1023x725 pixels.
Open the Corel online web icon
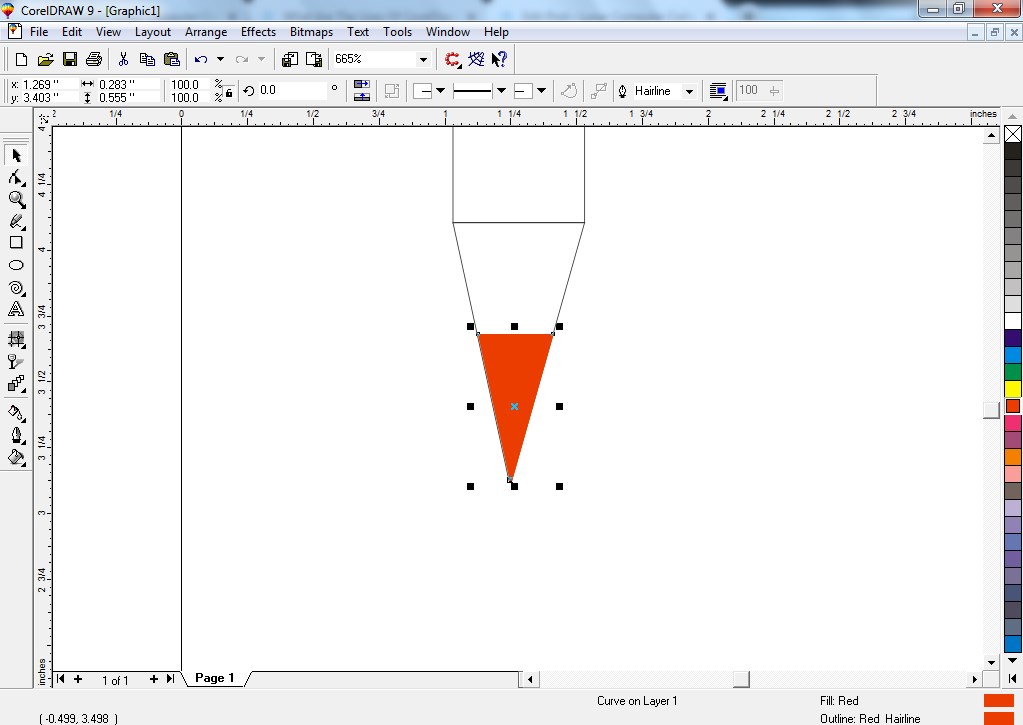(x=476, y=59)
